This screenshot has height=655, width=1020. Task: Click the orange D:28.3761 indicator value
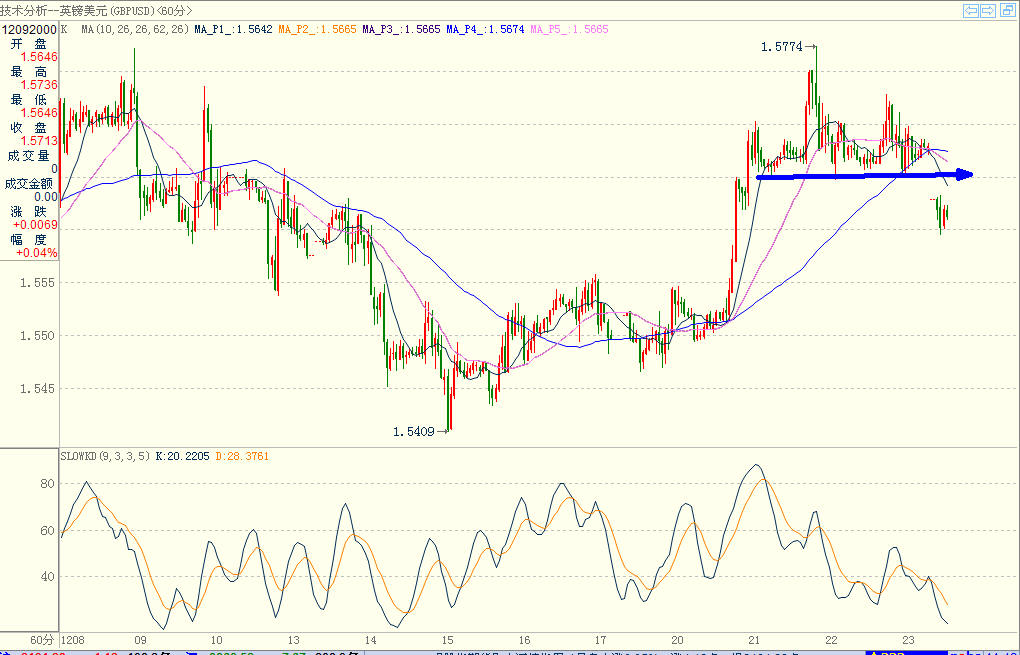(x=241, y=456)
